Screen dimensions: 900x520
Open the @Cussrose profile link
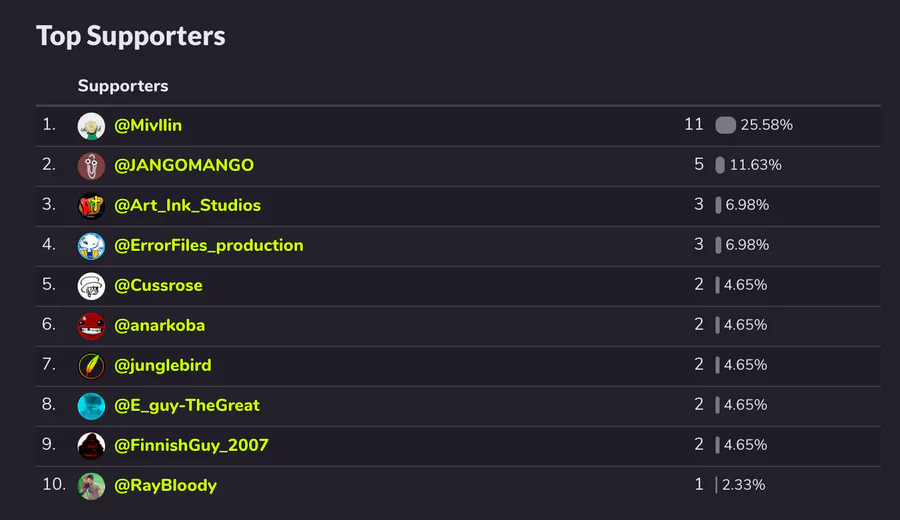158,285
